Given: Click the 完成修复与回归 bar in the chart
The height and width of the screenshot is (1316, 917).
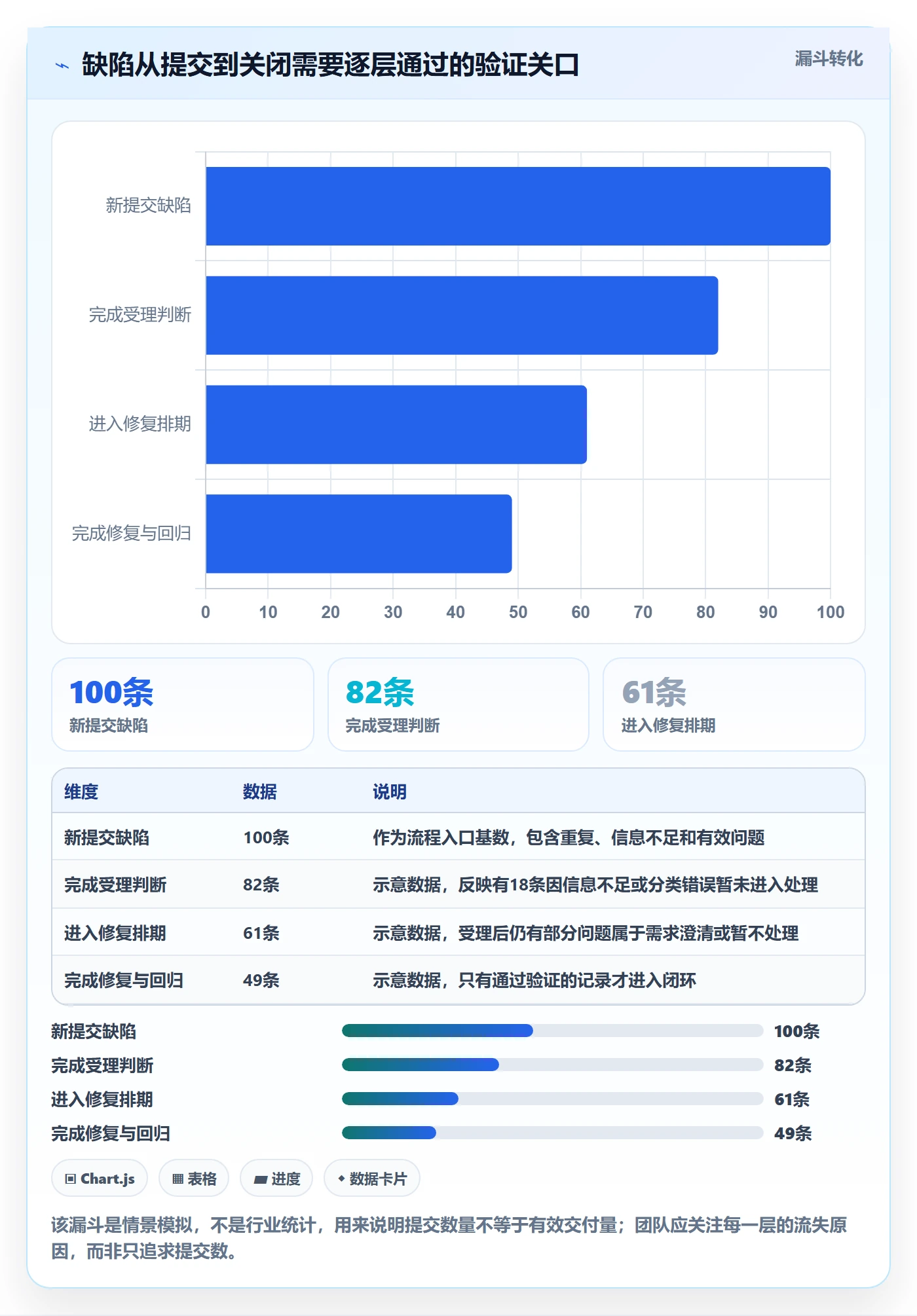Looking at the screenshot, I should coord(359,534).
